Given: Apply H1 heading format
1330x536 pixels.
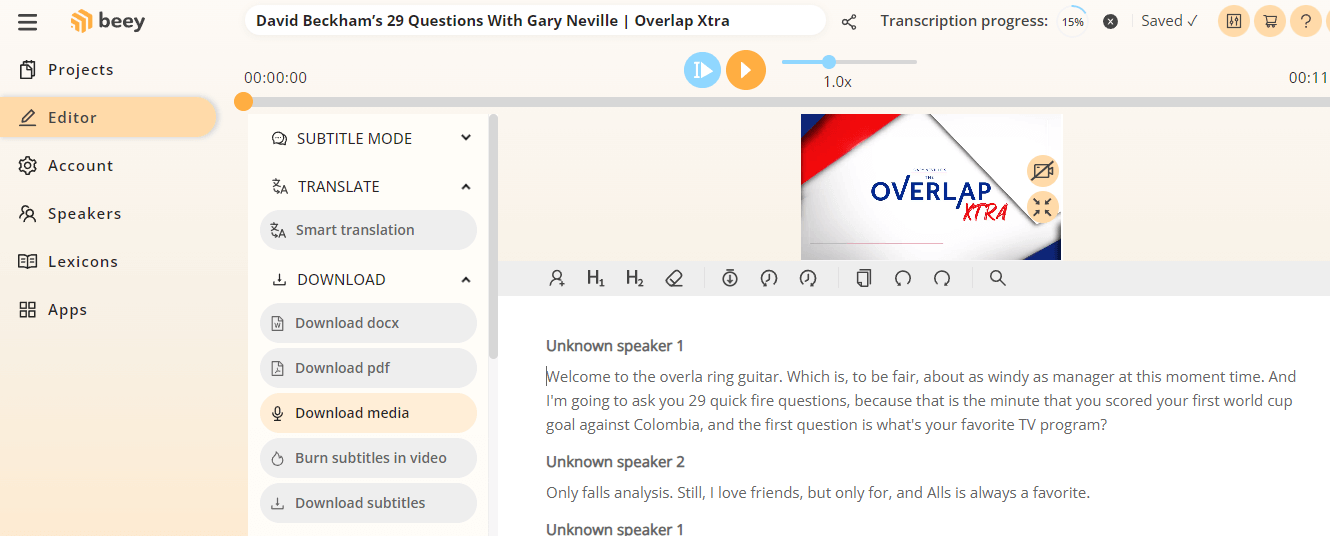Looking at the screenshot, I should tap(596, 279).
